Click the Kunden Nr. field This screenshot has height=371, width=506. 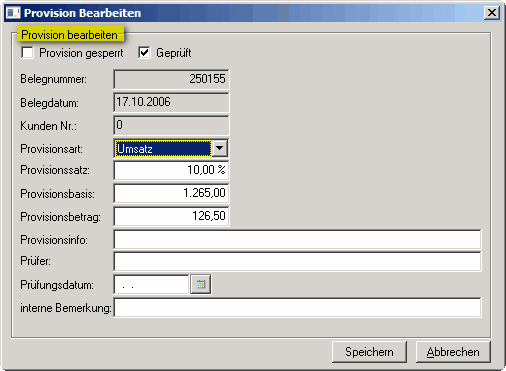171,125
